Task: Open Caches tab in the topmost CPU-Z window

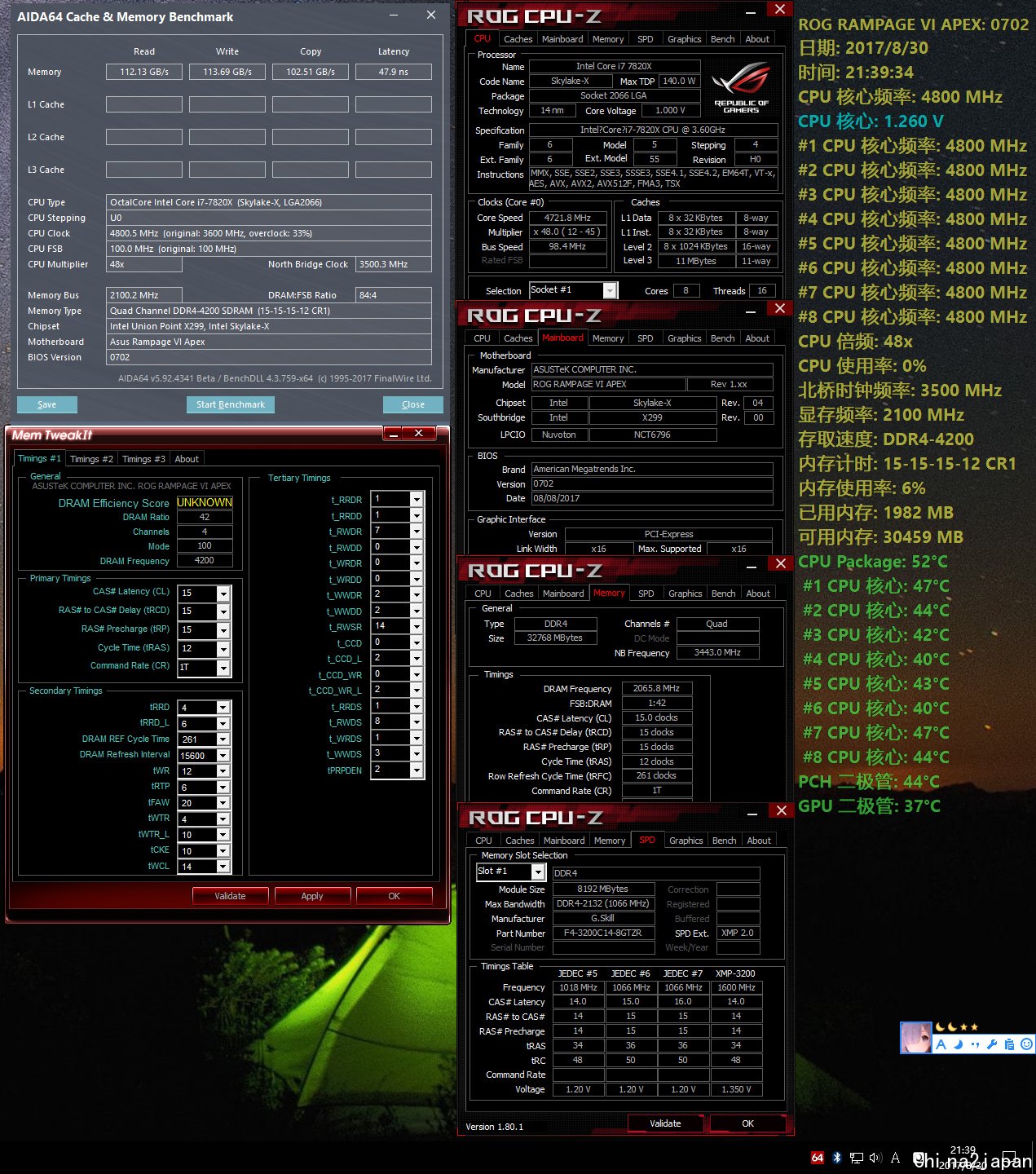Action: point(518,39)
